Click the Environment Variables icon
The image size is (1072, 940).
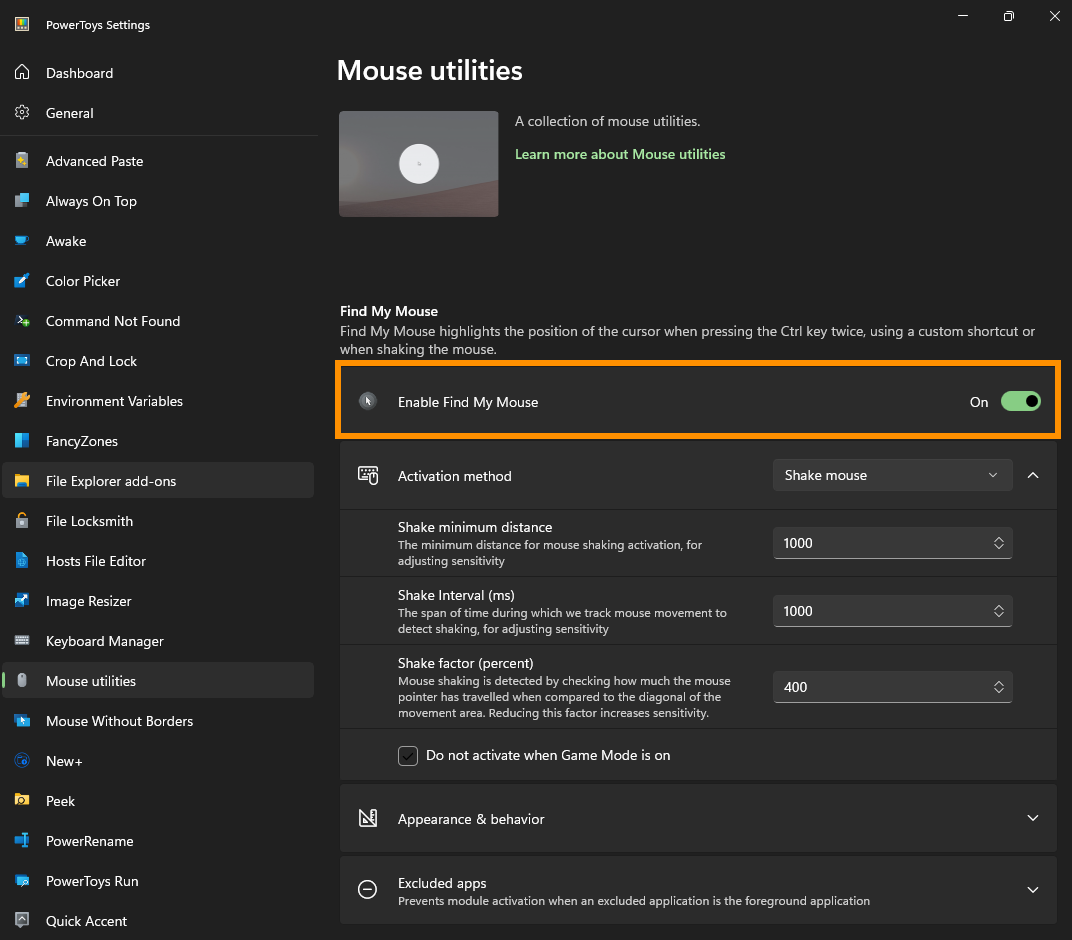point(22,400)
